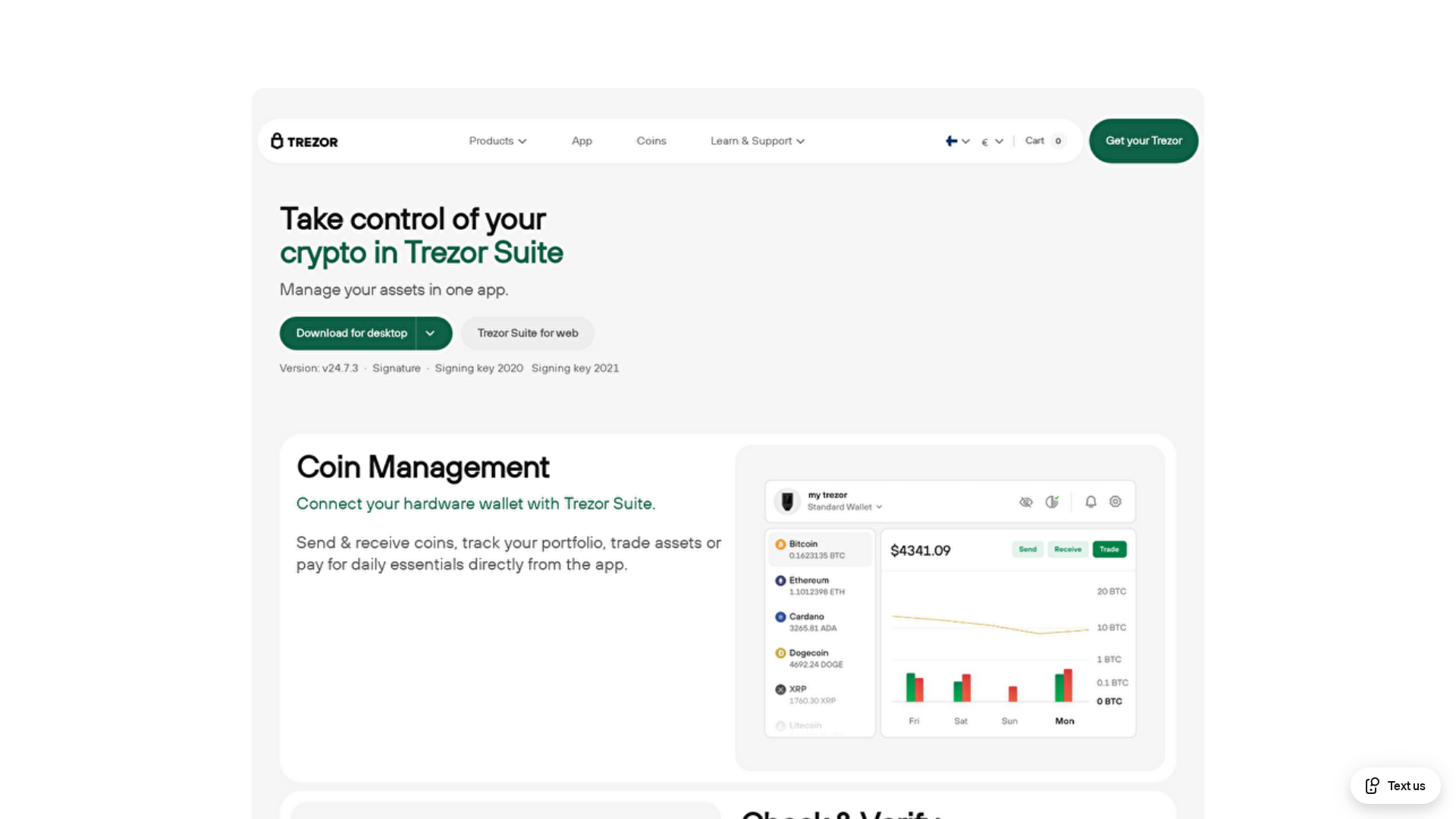Click the Monday bars in the chart
The width and height of the screenshot is (1456, 819).
(1063, 686)
